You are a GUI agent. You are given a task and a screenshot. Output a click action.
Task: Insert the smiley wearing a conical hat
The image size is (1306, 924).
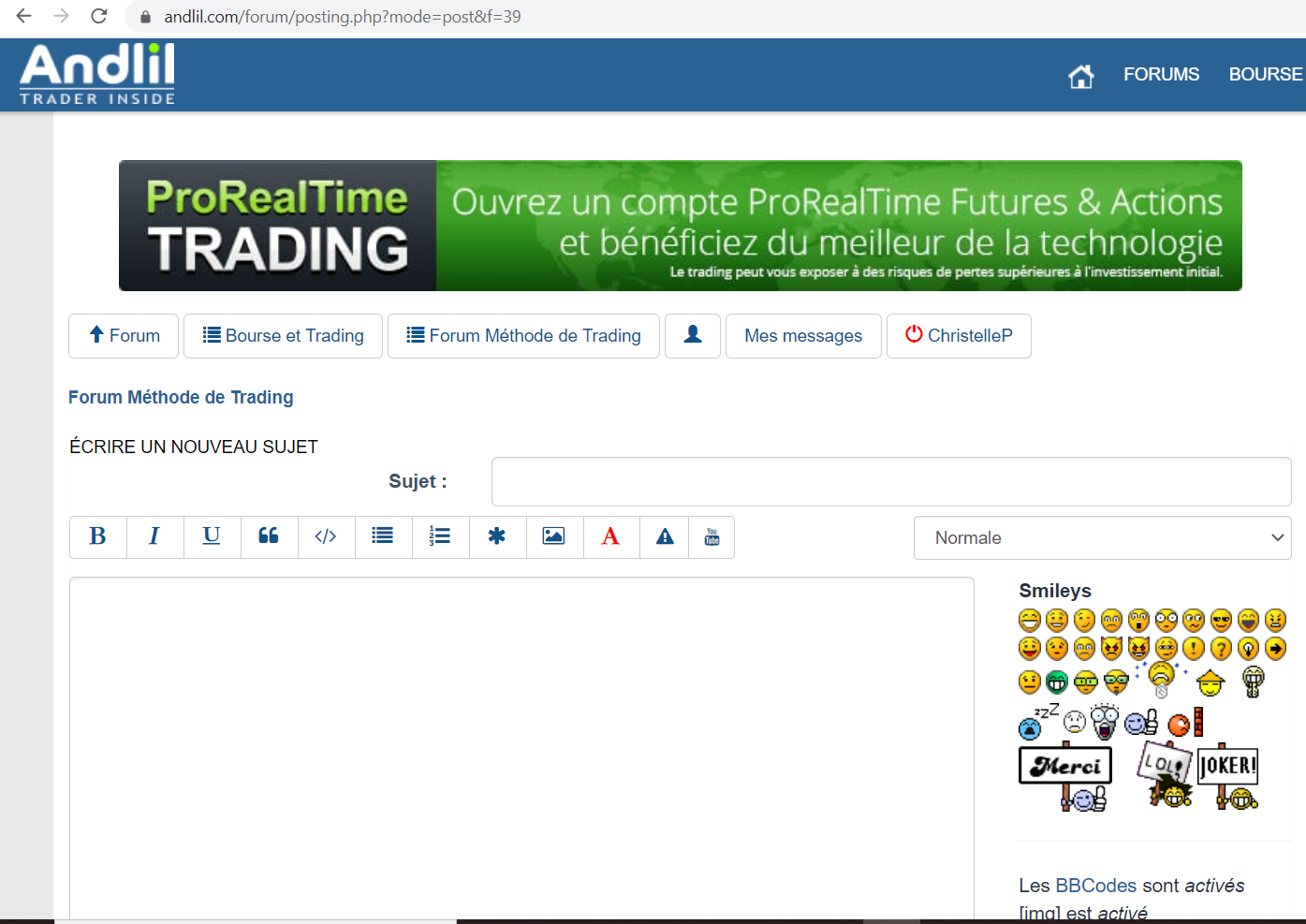click(1211, 682)
